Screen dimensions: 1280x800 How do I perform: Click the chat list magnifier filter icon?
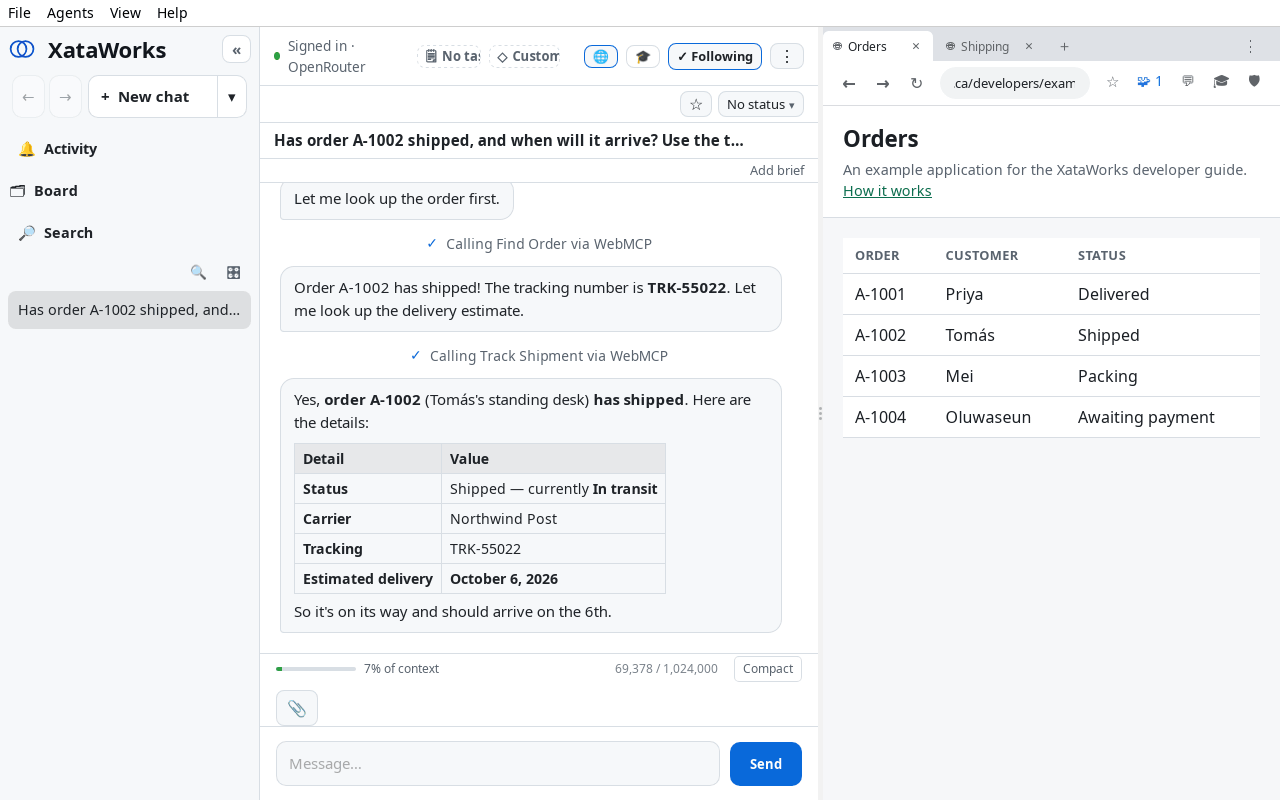coord(198,272)
